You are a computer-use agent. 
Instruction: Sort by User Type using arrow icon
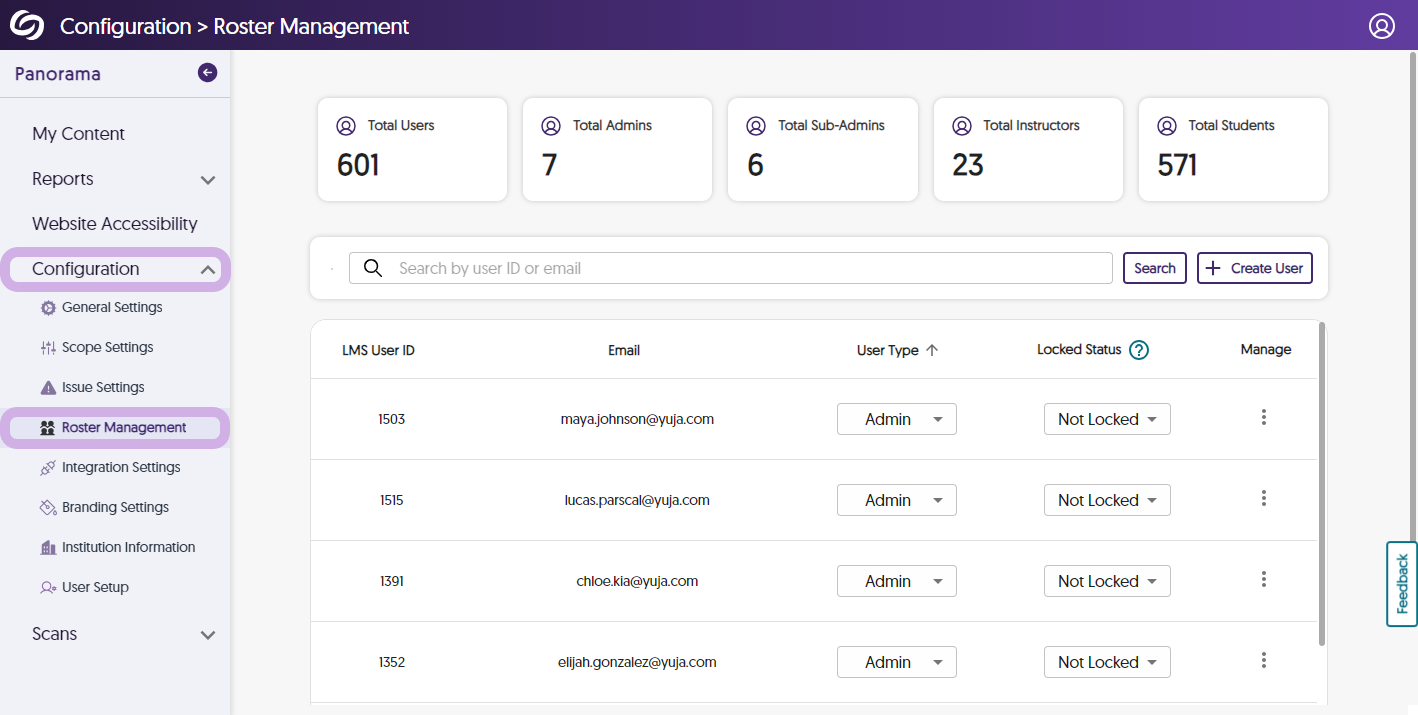(x=932, y=350)
